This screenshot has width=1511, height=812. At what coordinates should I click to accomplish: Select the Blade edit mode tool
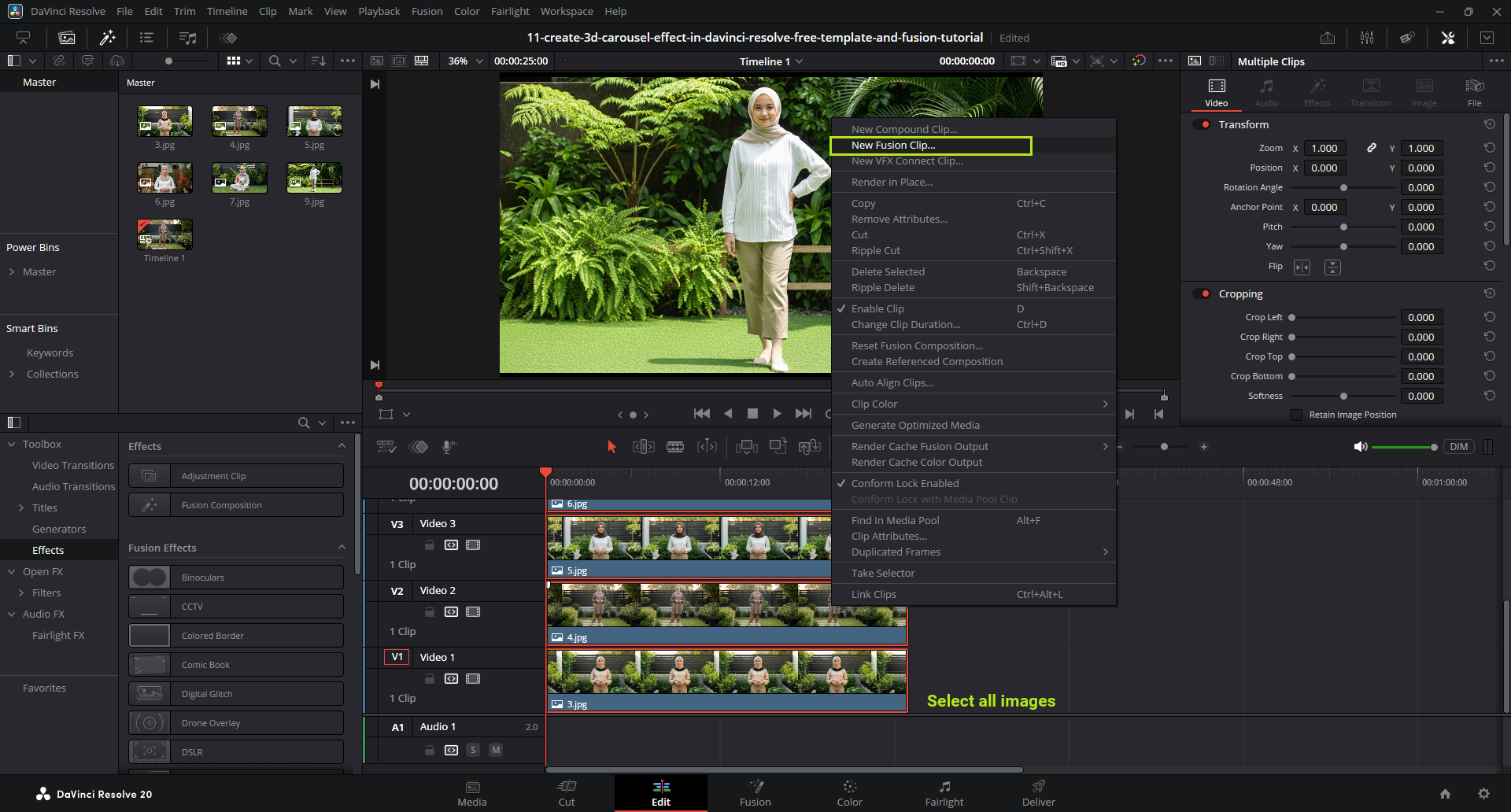(x=675, y=447)
